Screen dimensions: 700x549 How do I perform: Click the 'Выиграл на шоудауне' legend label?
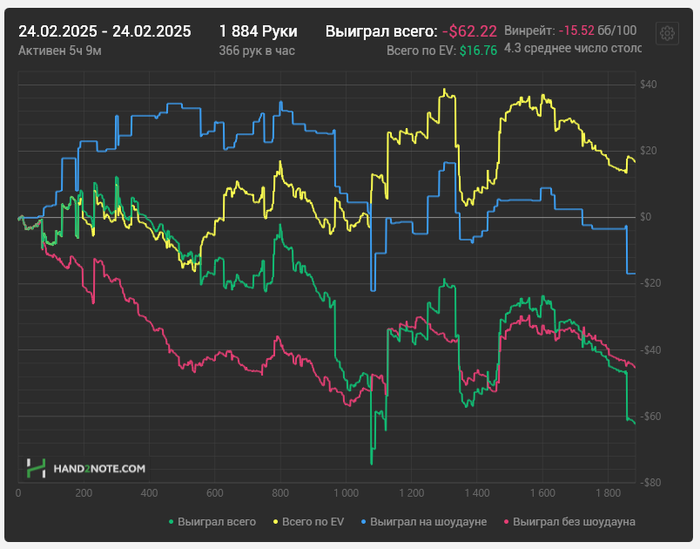point(428,521)
